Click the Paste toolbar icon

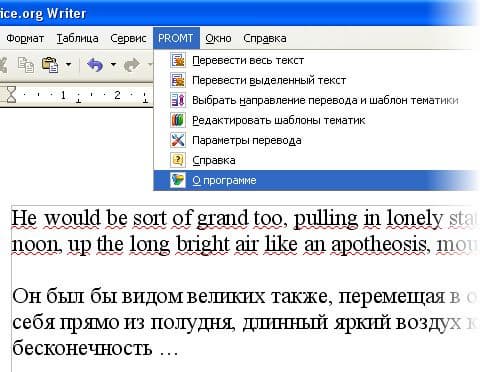click(x=50, y=65)
